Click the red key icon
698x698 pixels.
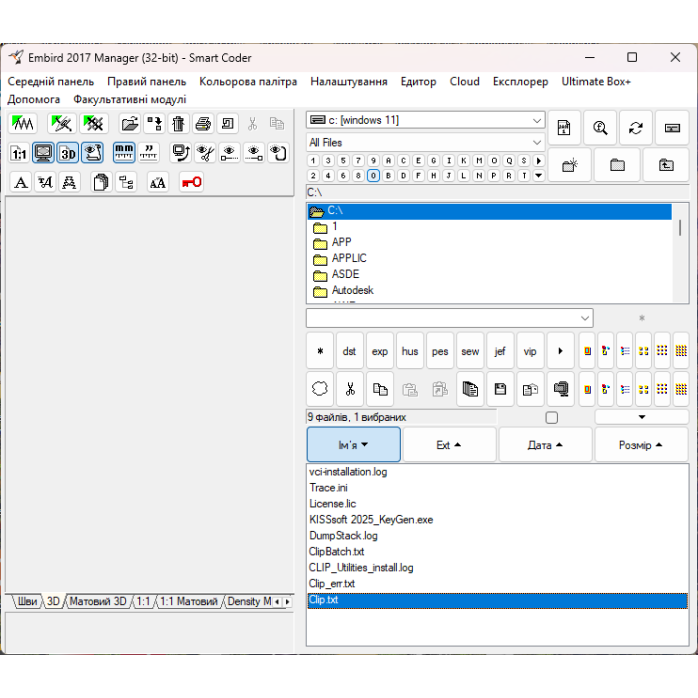point(191,182)
